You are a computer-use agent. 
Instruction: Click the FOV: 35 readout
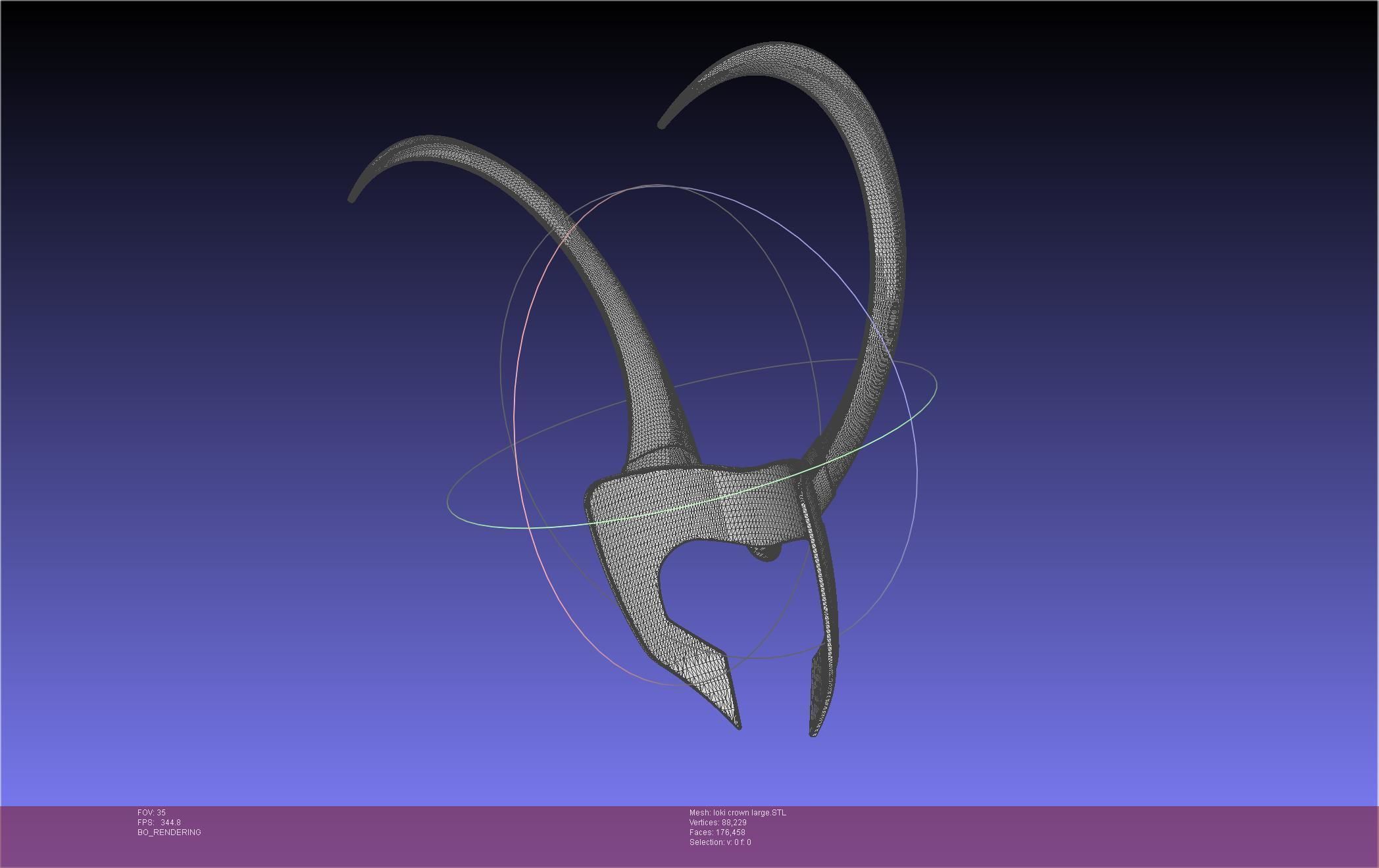pyautogui.click(x=151, y=813)
